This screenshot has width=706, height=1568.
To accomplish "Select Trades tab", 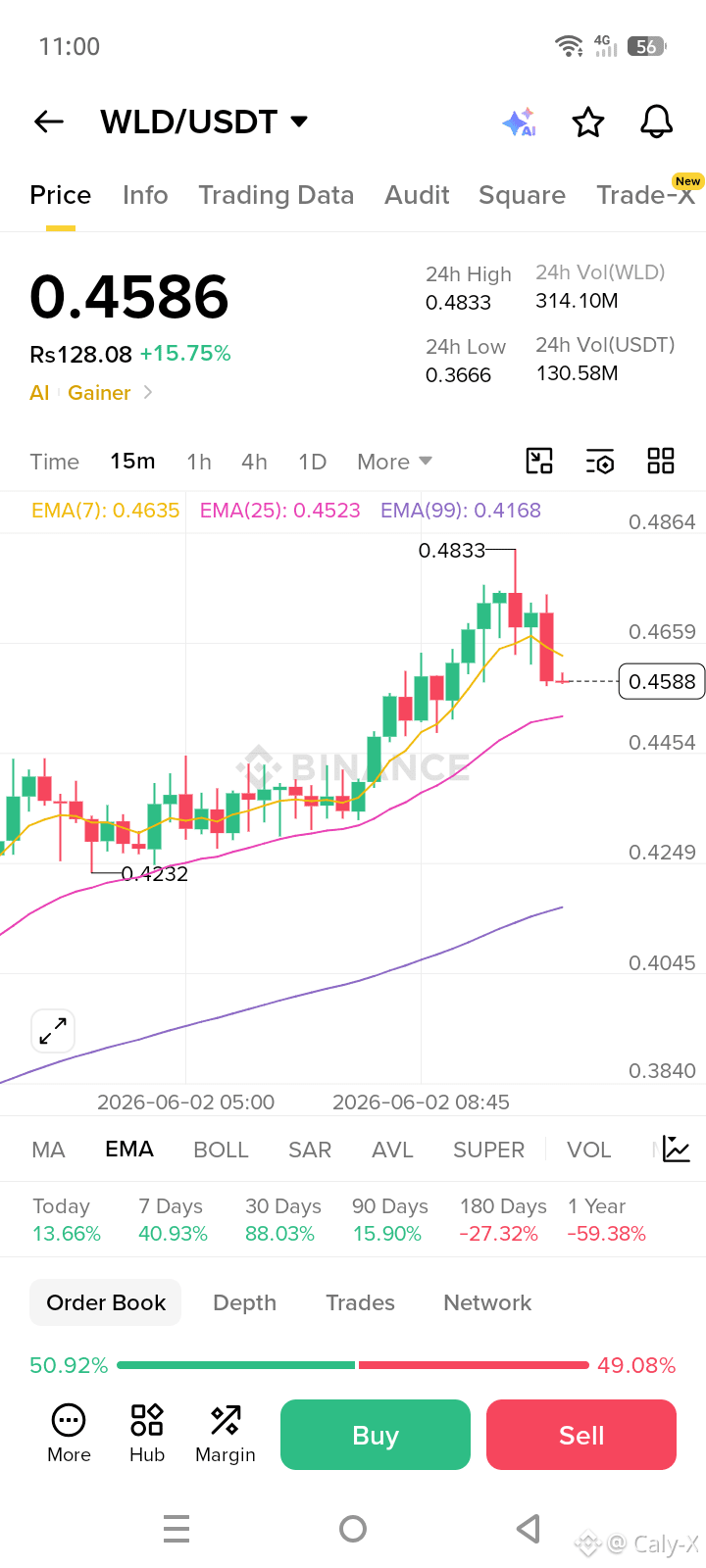I will coord(360,1302).
